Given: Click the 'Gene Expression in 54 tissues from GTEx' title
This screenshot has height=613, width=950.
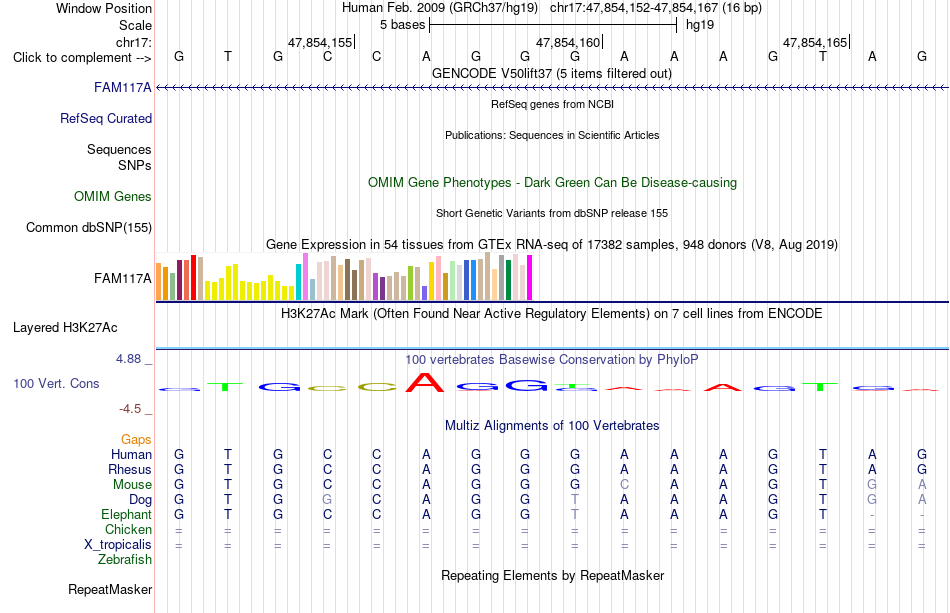Looking at the screenshot, I should [x=552, y=245].
